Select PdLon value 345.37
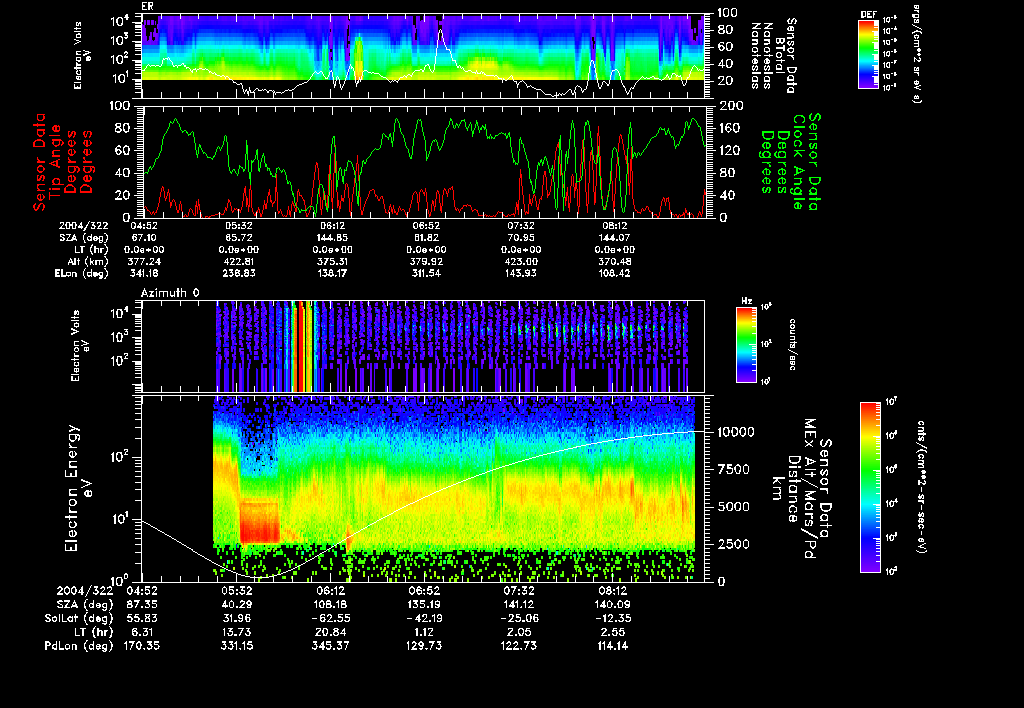 pos(330,646)
